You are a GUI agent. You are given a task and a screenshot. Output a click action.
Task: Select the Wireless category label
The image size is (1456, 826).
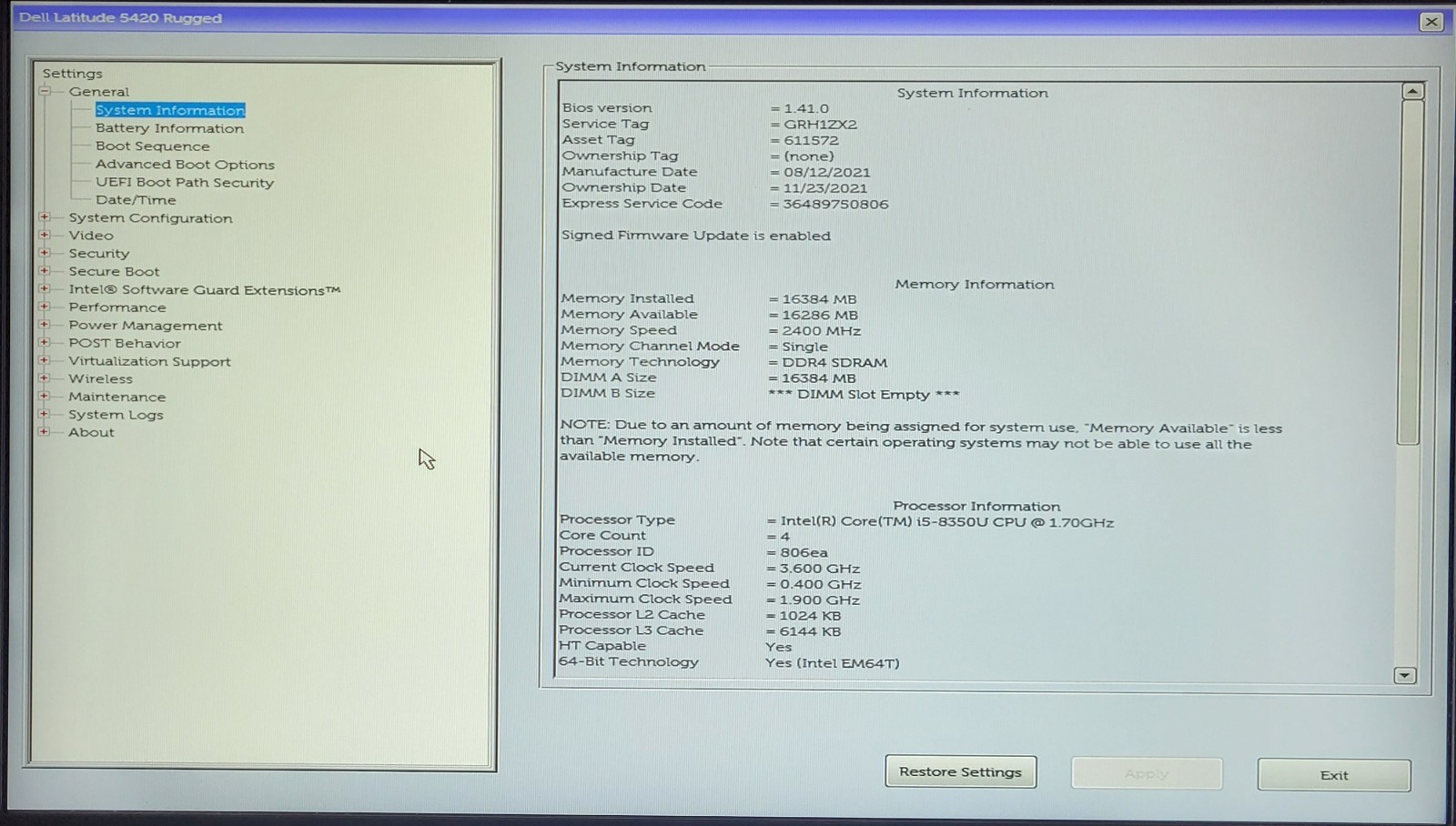[100, 378]
